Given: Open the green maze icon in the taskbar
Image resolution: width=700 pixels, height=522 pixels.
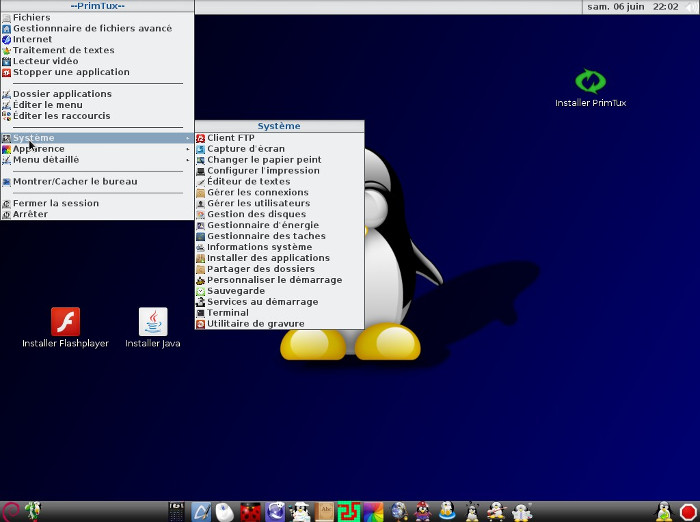Looking at the screenshot, I should click(x=348, y=512).
